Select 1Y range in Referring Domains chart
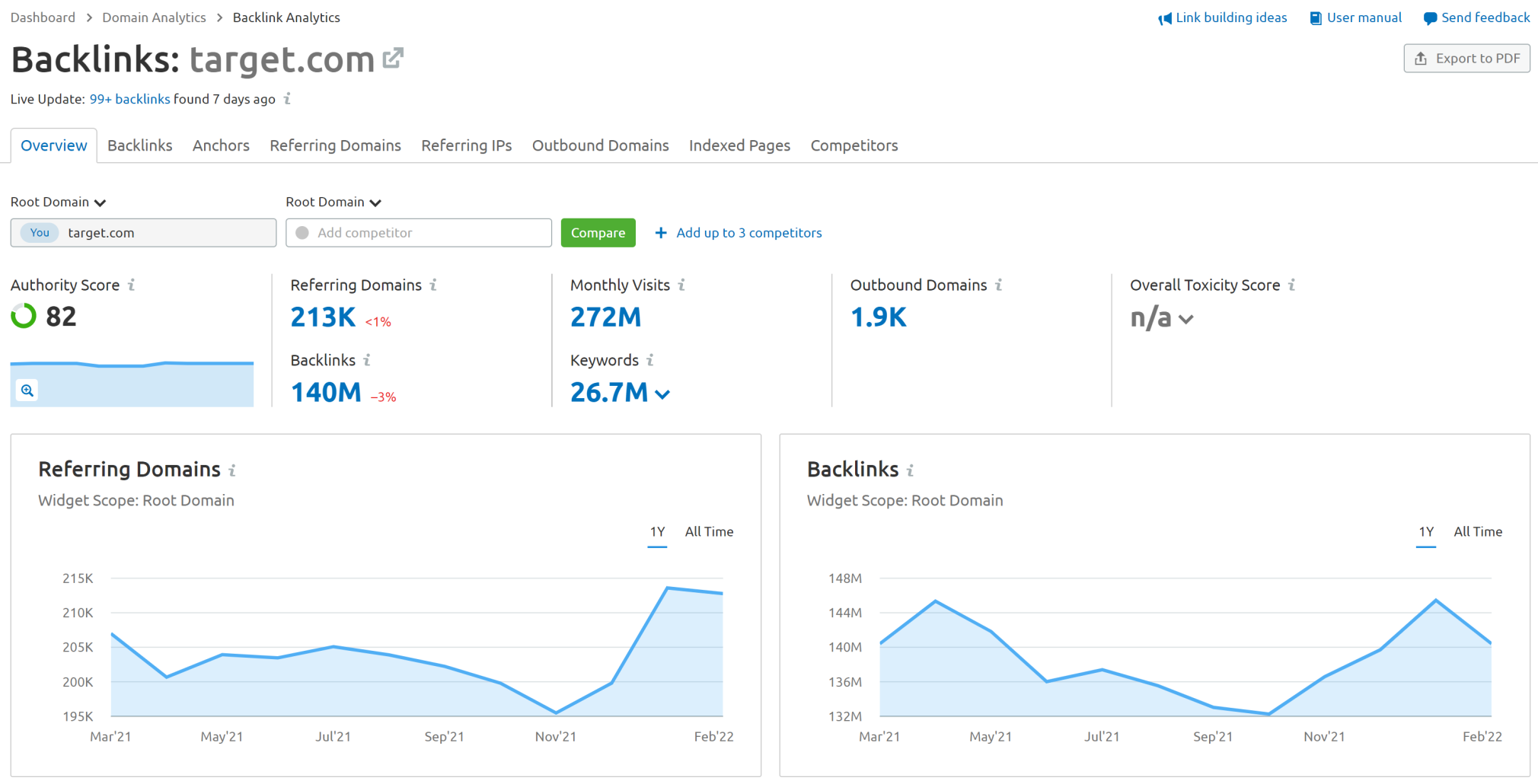The image size is (1538, 784). tap(658, 532)
